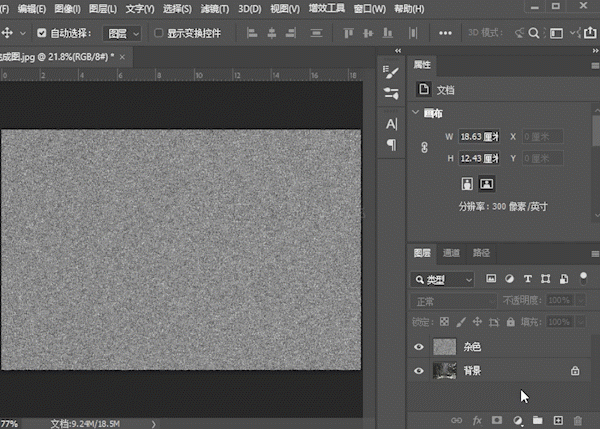Filter for pixel layers icon
This screenshot has height=429, width=600.
491,279
